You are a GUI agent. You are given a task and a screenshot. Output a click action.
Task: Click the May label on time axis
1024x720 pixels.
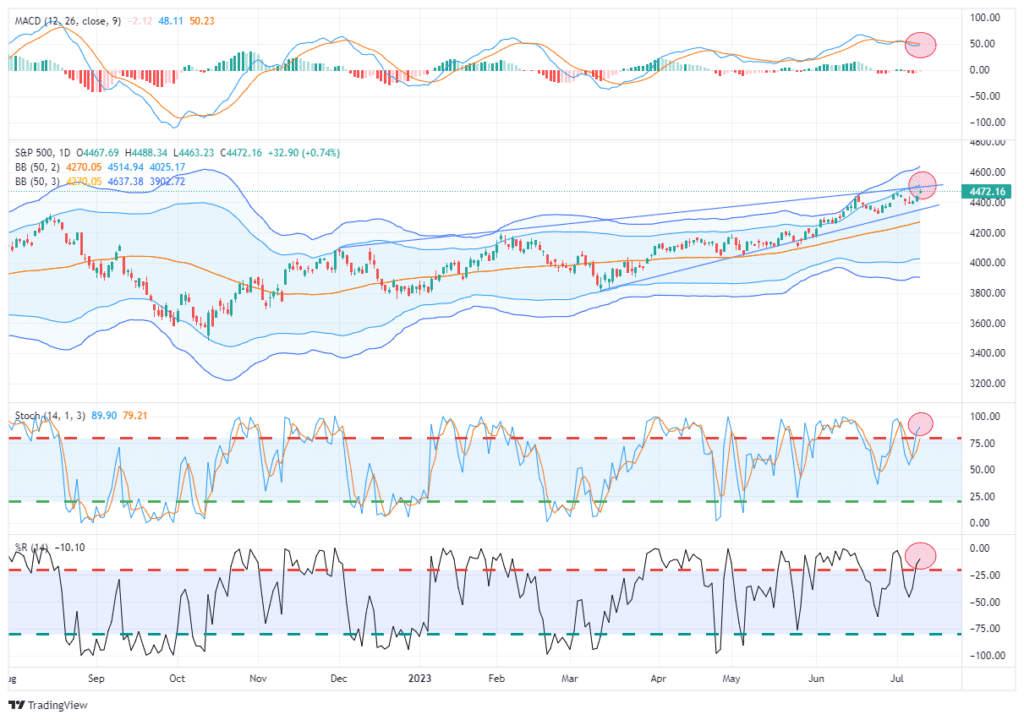pyautogui.click(x=731, y=679)
